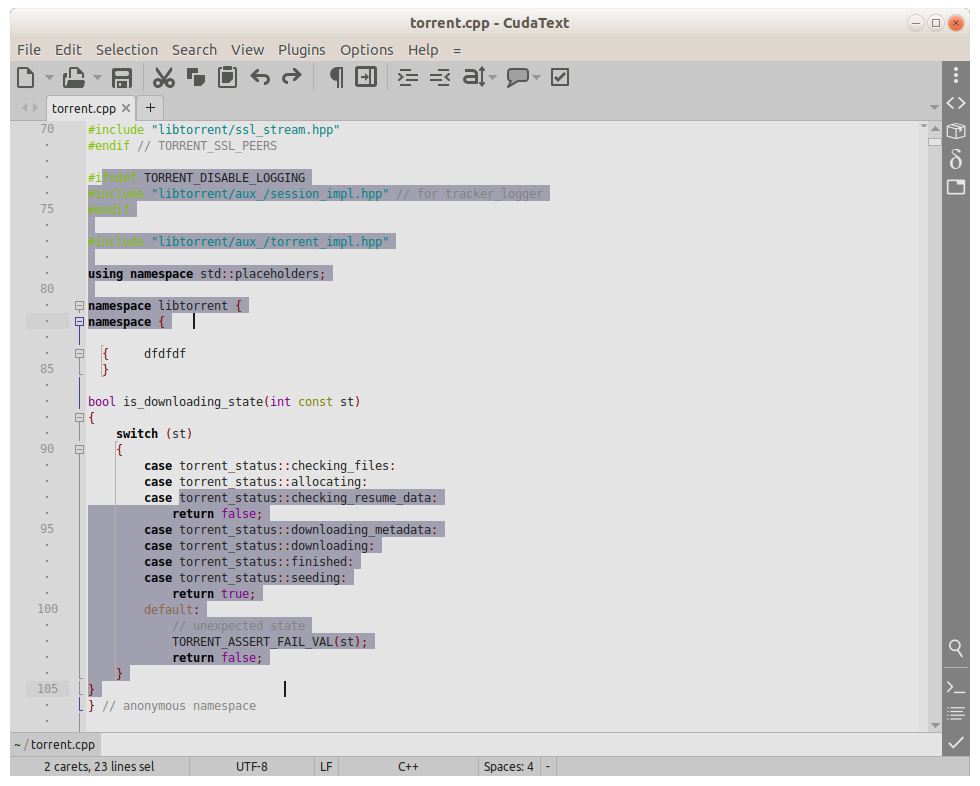980x786 pixels.
Task: Click the sort lines 'a↕' icon
Action: coord(474,77)
